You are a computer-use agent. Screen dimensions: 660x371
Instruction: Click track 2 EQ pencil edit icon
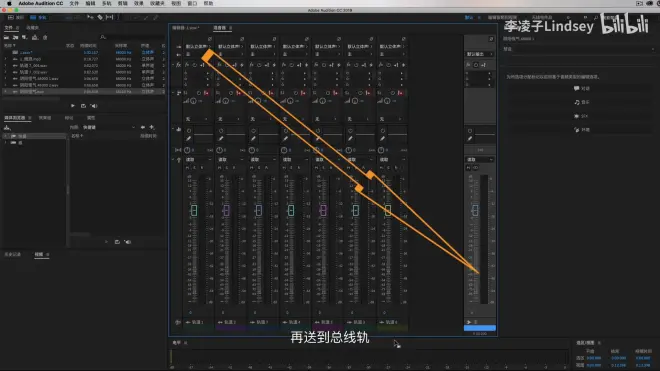pyautogui.click(x=221, y=139)
